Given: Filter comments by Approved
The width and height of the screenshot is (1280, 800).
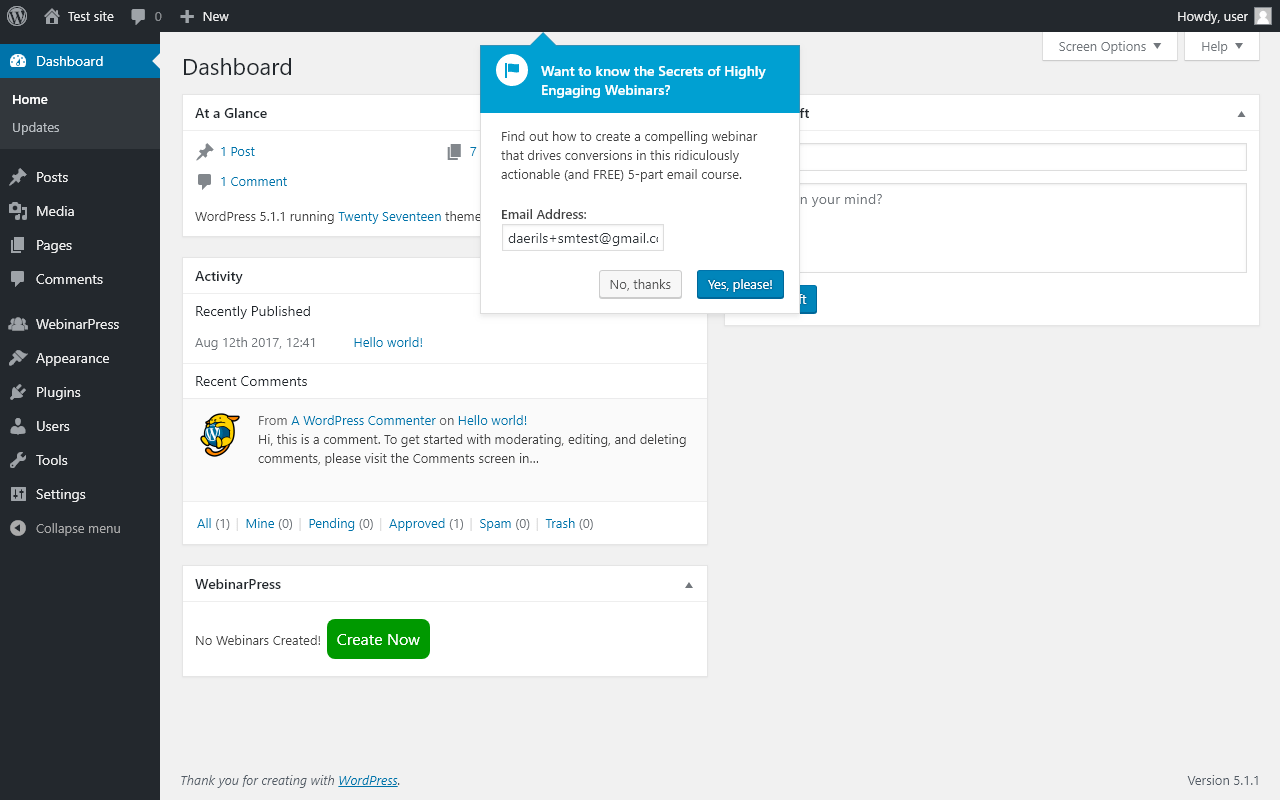Looking at the screenshot, I should point(417,523).
